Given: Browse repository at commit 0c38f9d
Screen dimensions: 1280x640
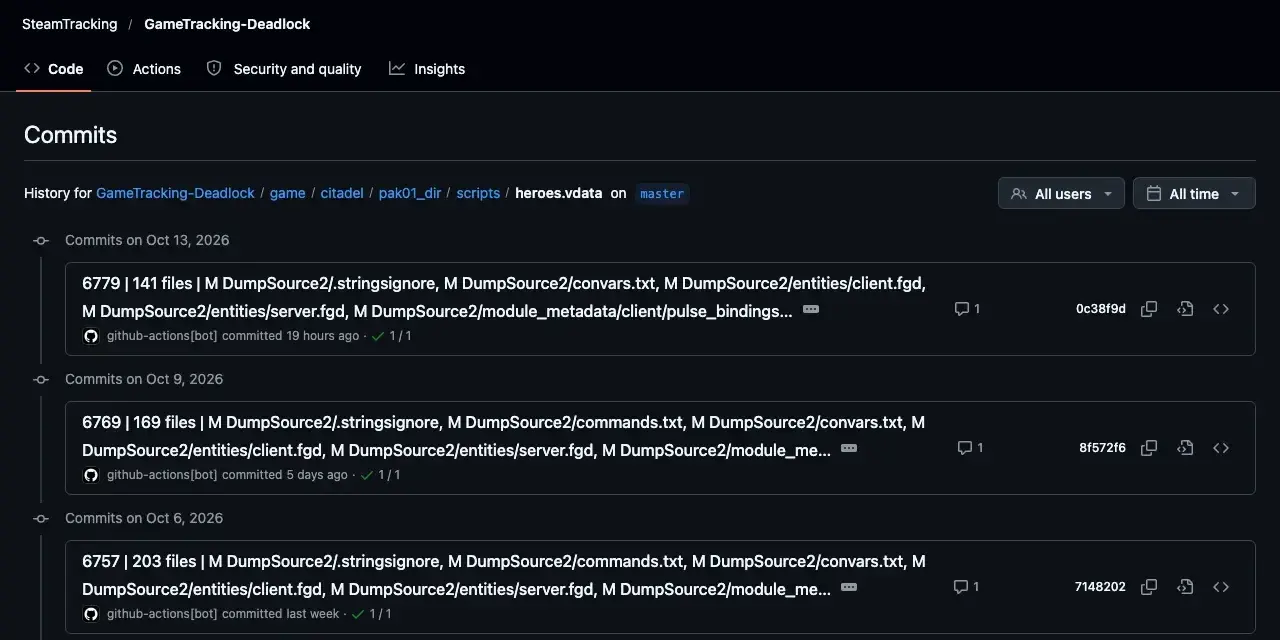Looking at the screenshot, I should click(x=1221, y=309).
